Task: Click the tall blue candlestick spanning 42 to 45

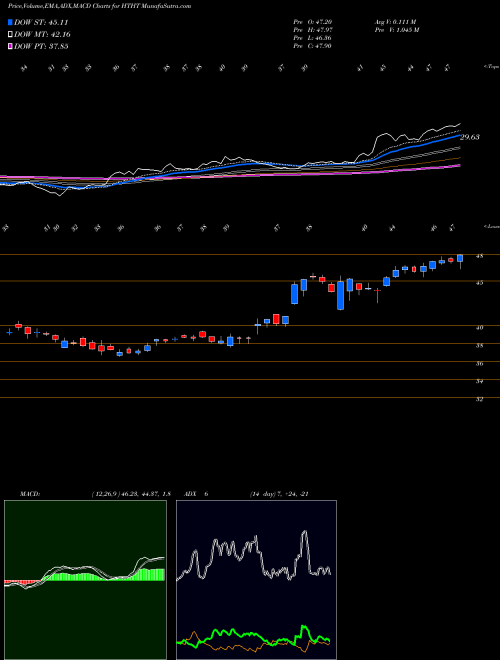Action: coord(340,295)
